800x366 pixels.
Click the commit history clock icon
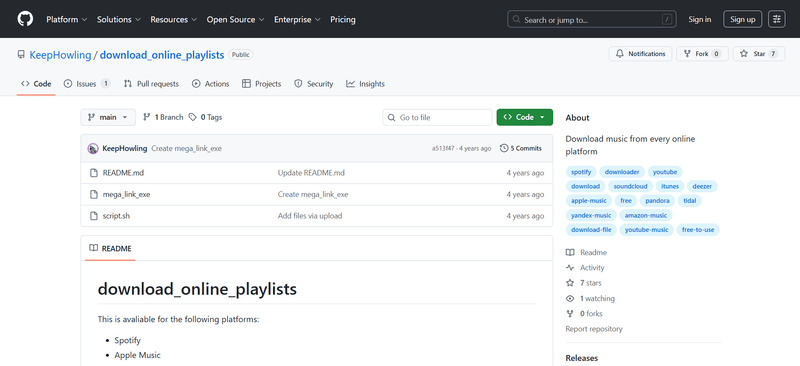(504, 149)
